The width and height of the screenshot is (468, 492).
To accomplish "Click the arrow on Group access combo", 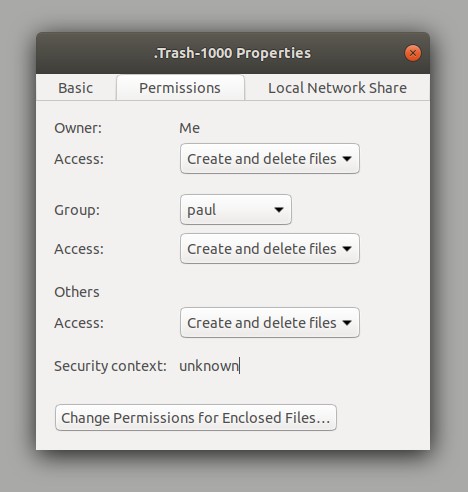I will pos(347,249).
